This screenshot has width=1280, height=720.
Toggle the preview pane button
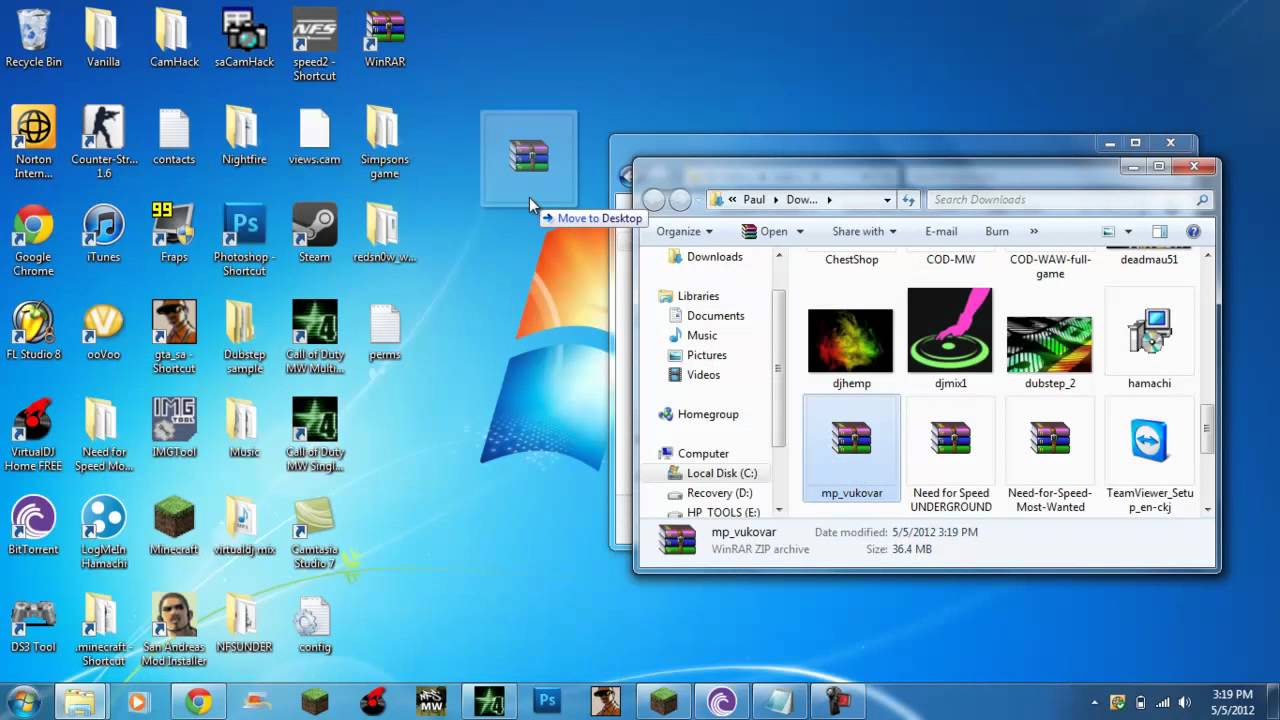[1160, 231]
